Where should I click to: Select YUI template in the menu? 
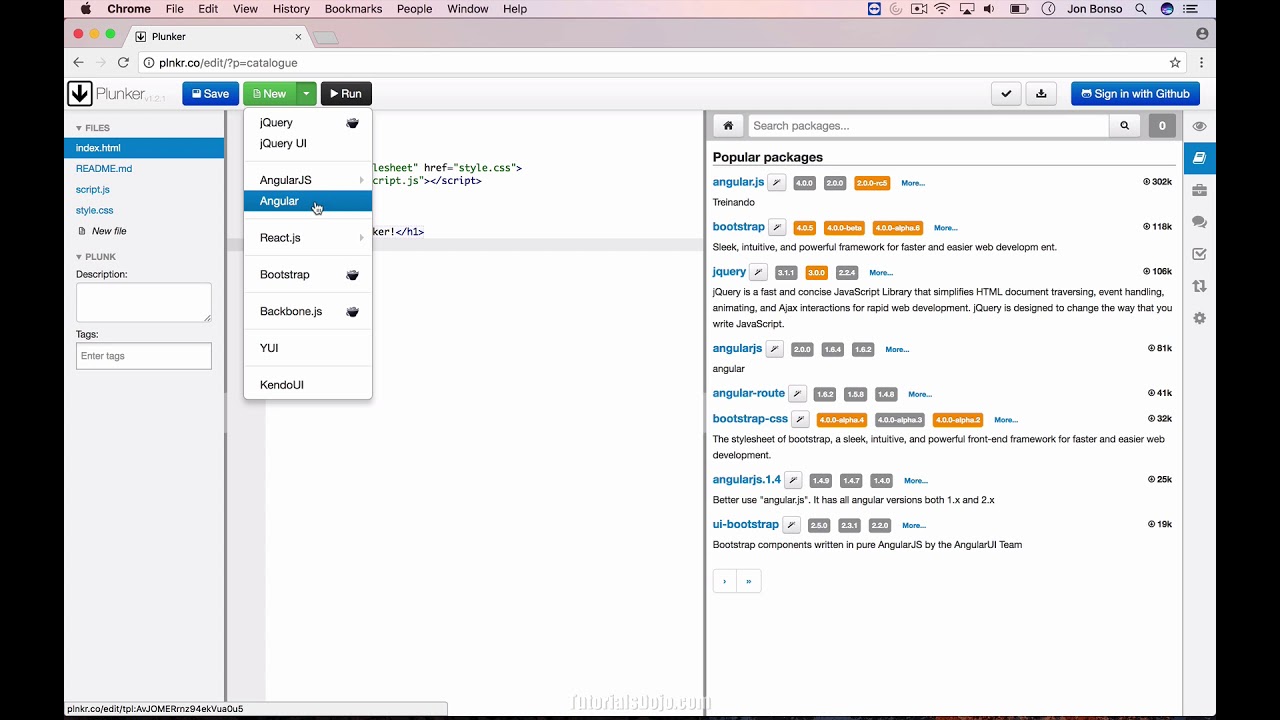tap(308, 348)
